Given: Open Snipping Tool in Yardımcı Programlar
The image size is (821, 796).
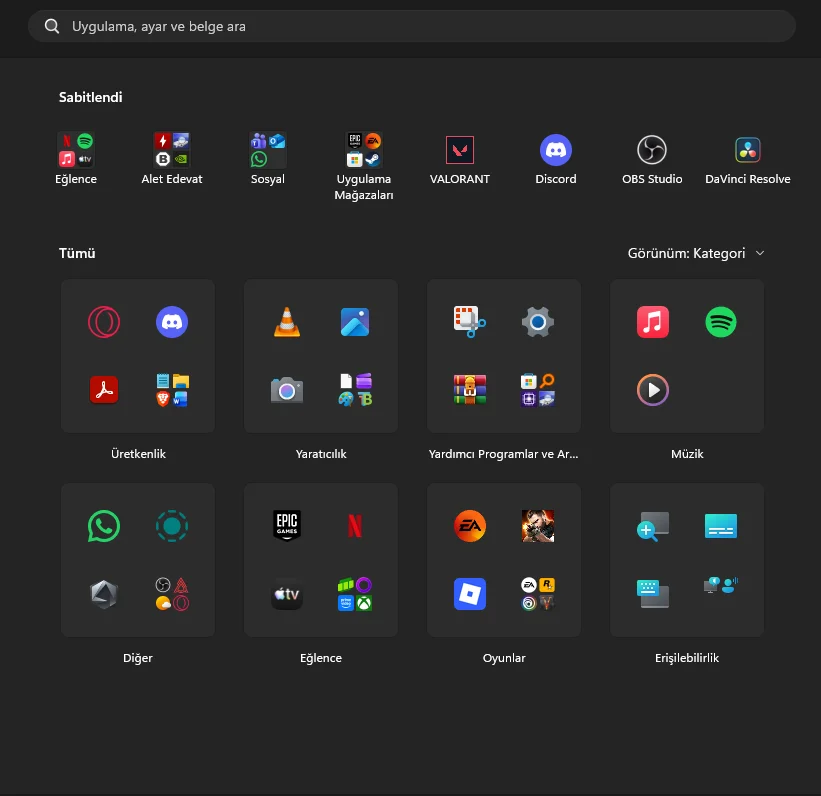Looking at the screenshot, I should click(x=470, y=322).
